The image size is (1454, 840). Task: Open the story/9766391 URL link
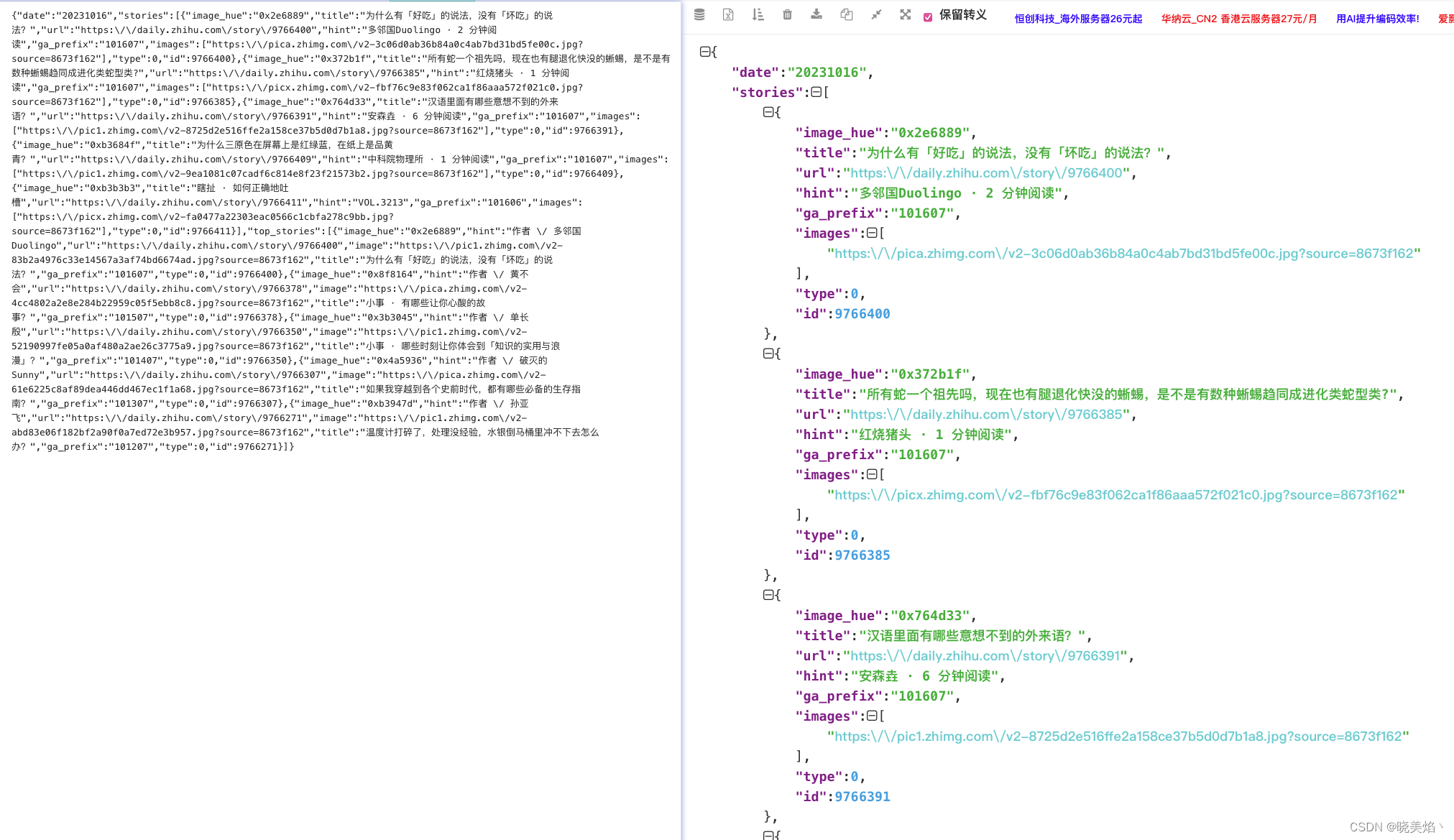985,656
